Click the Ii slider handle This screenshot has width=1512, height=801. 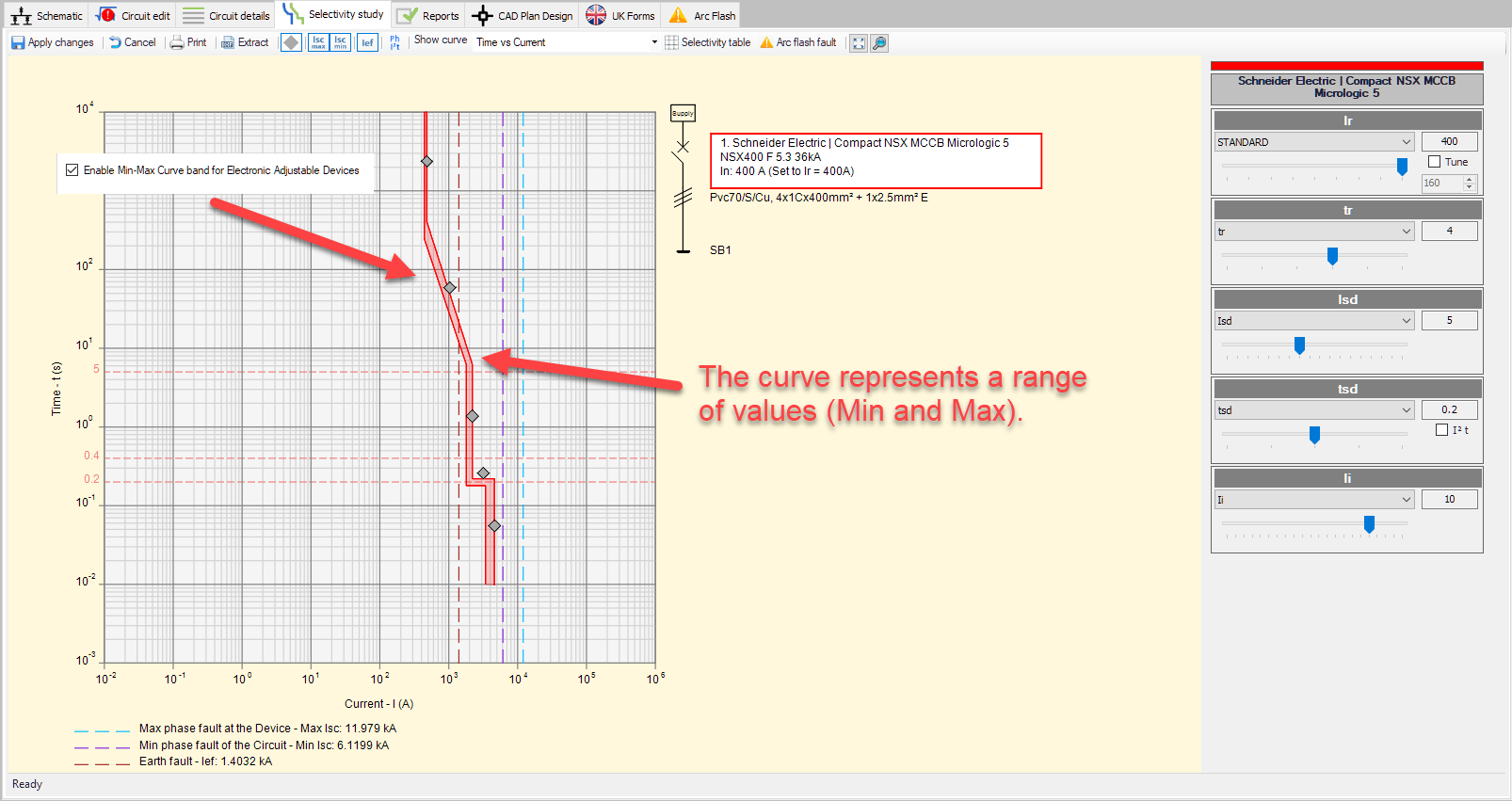(x=1369, y=524)
